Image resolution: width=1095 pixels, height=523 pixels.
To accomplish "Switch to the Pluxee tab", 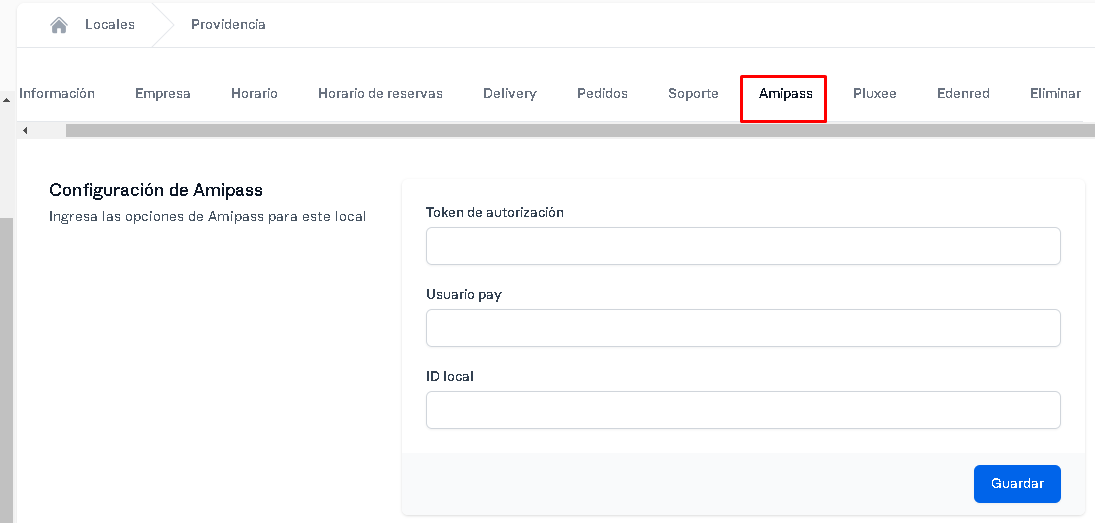I will pos(874,94).
